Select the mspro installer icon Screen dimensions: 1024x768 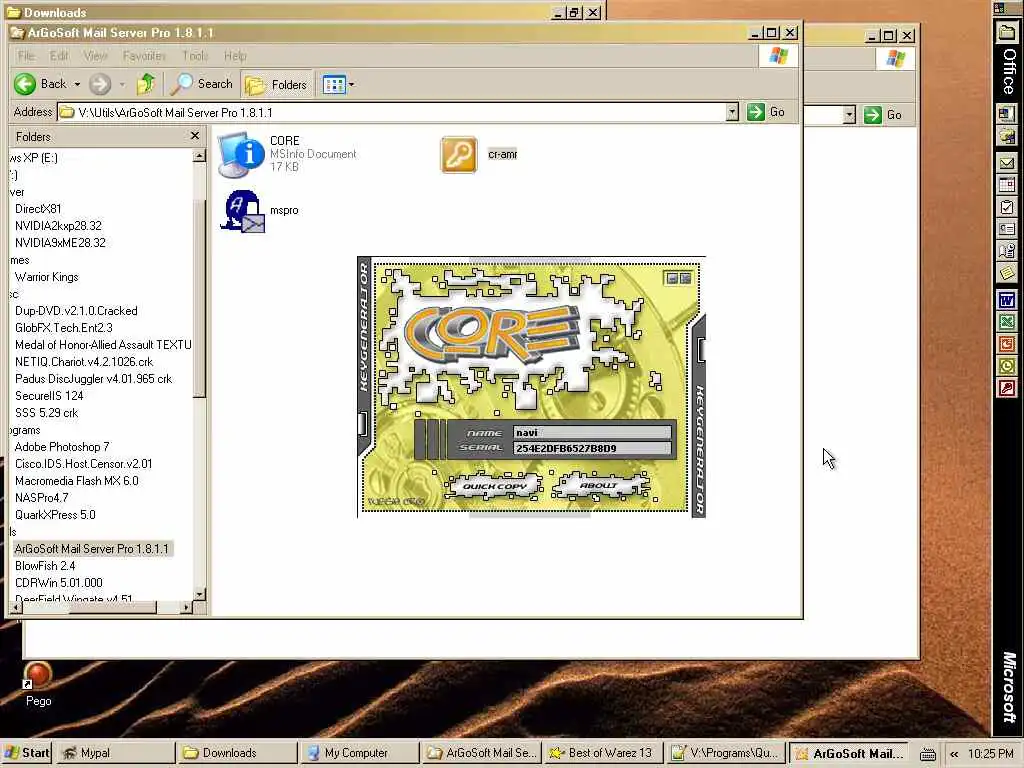point(242,211)
